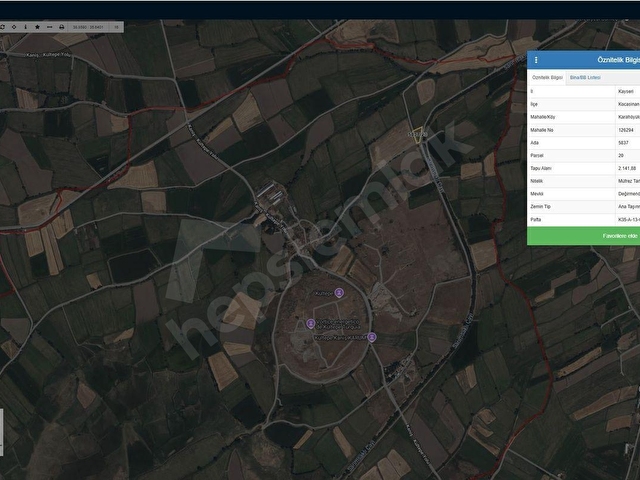
Task: Click the Zemin Tip row label
Action: [540, 207]
